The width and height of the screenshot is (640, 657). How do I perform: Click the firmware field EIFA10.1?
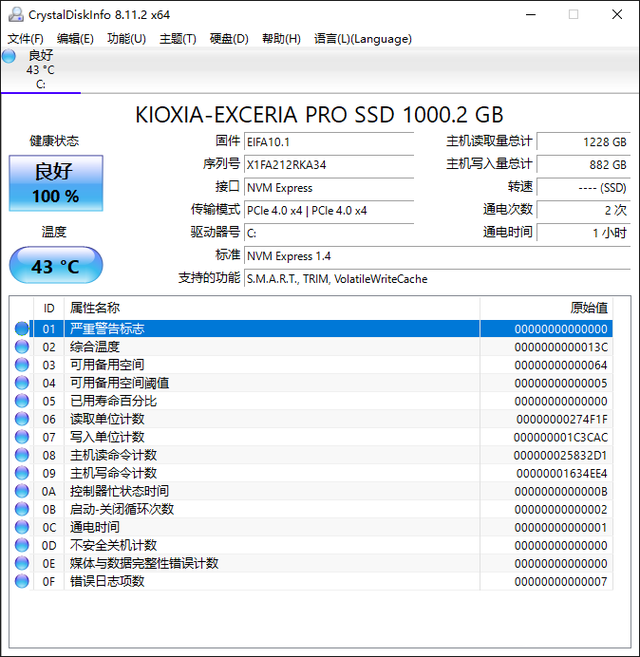coord(329,142)
